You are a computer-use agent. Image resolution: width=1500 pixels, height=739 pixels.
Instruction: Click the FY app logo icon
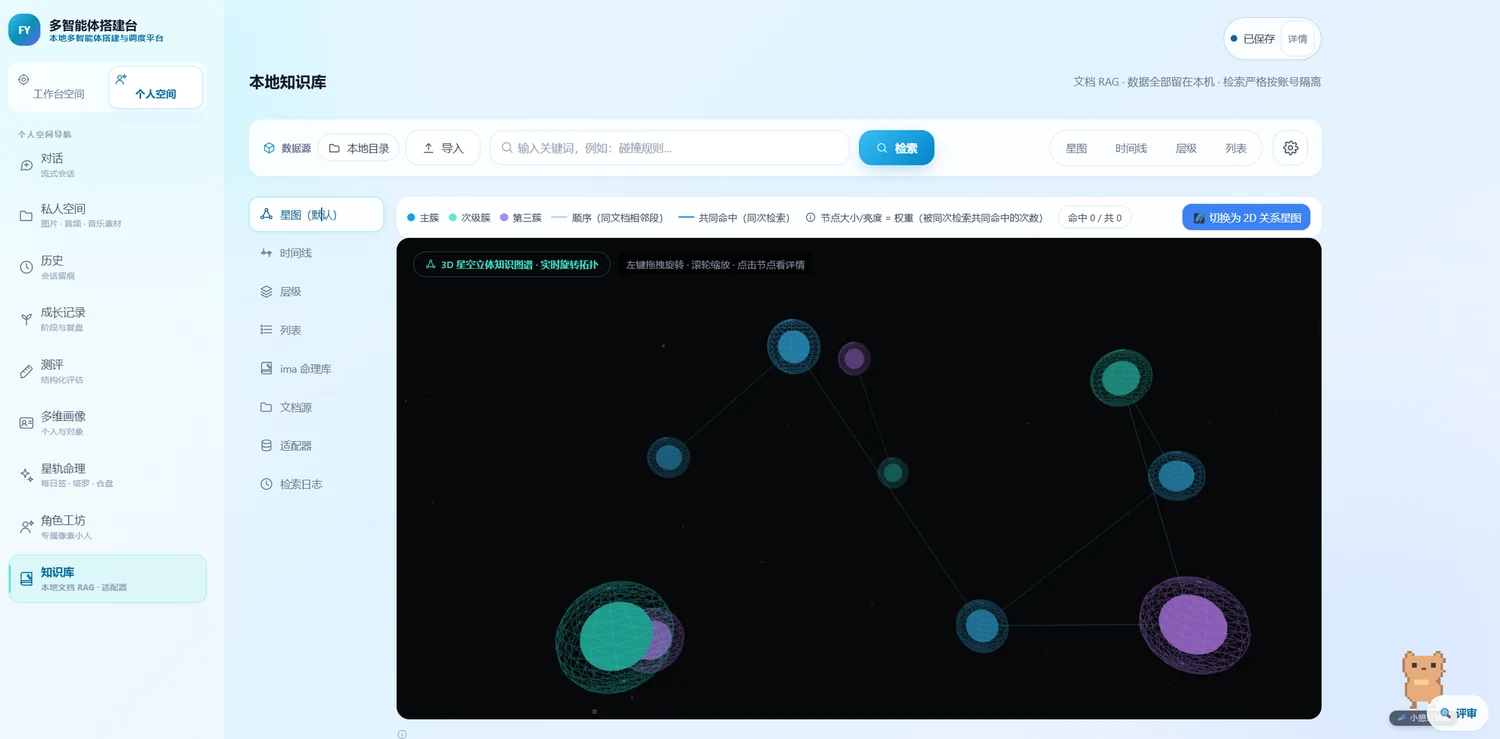coord(24,30)
